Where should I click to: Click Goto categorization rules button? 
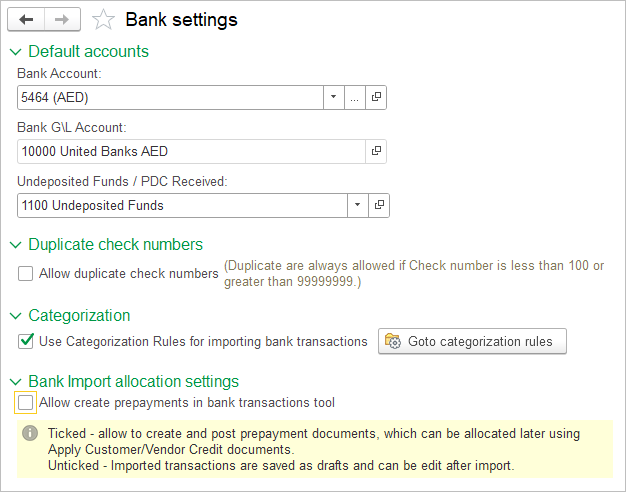[471, 341]
